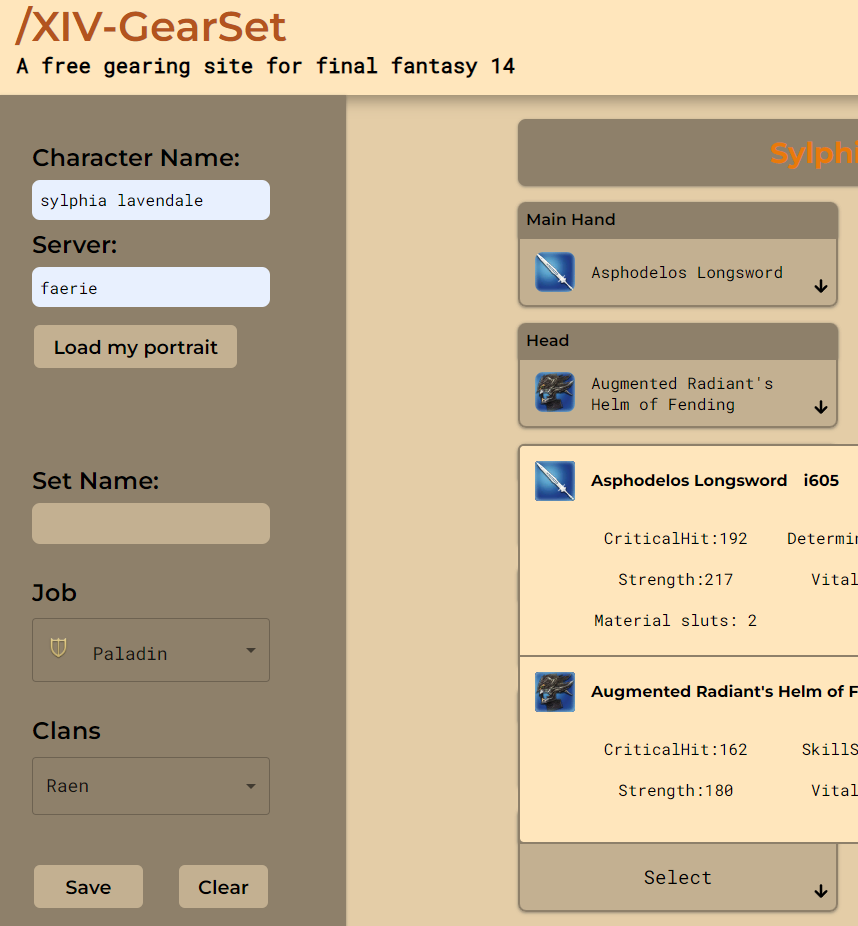Focus the Set Name input field
The image size is (858, 926).
(151, 523)
